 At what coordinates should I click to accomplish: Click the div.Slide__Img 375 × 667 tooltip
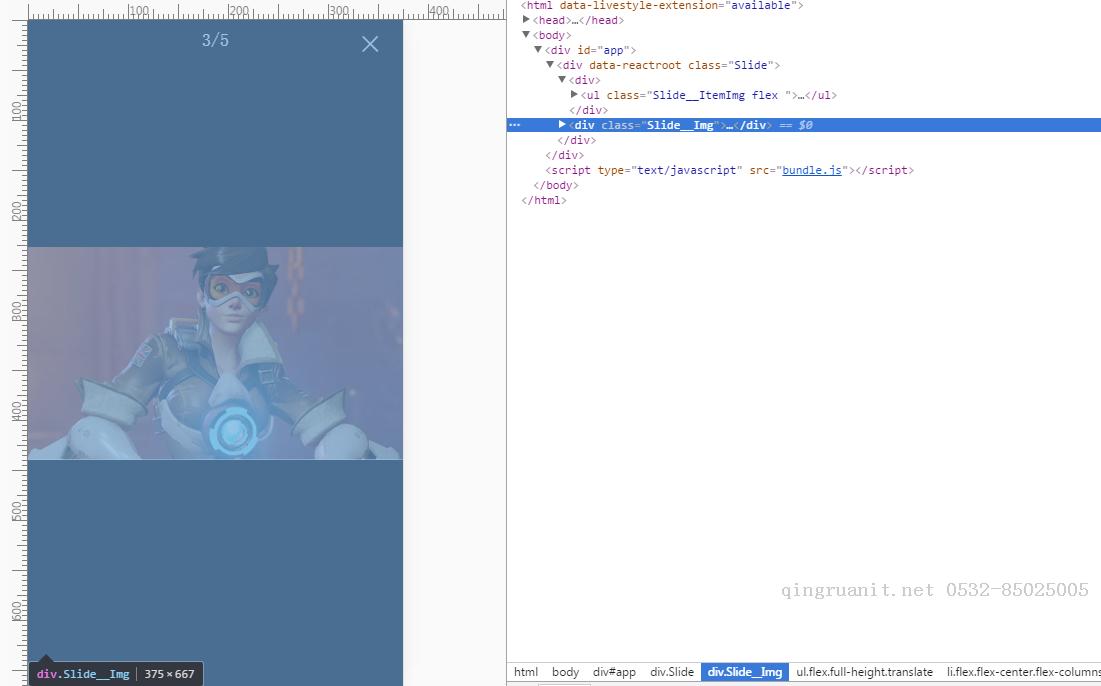(116, 673)
